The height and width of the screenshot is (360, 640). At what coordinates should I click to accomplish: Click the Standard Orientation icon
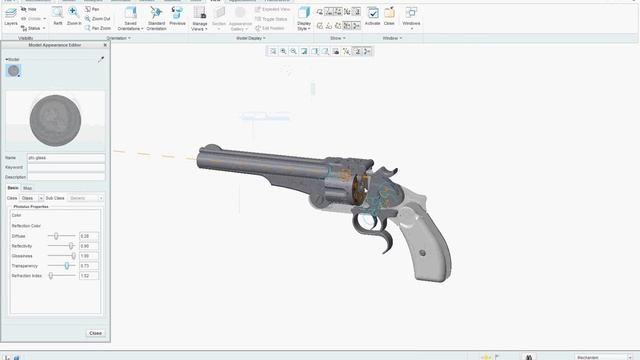point(156,19)
